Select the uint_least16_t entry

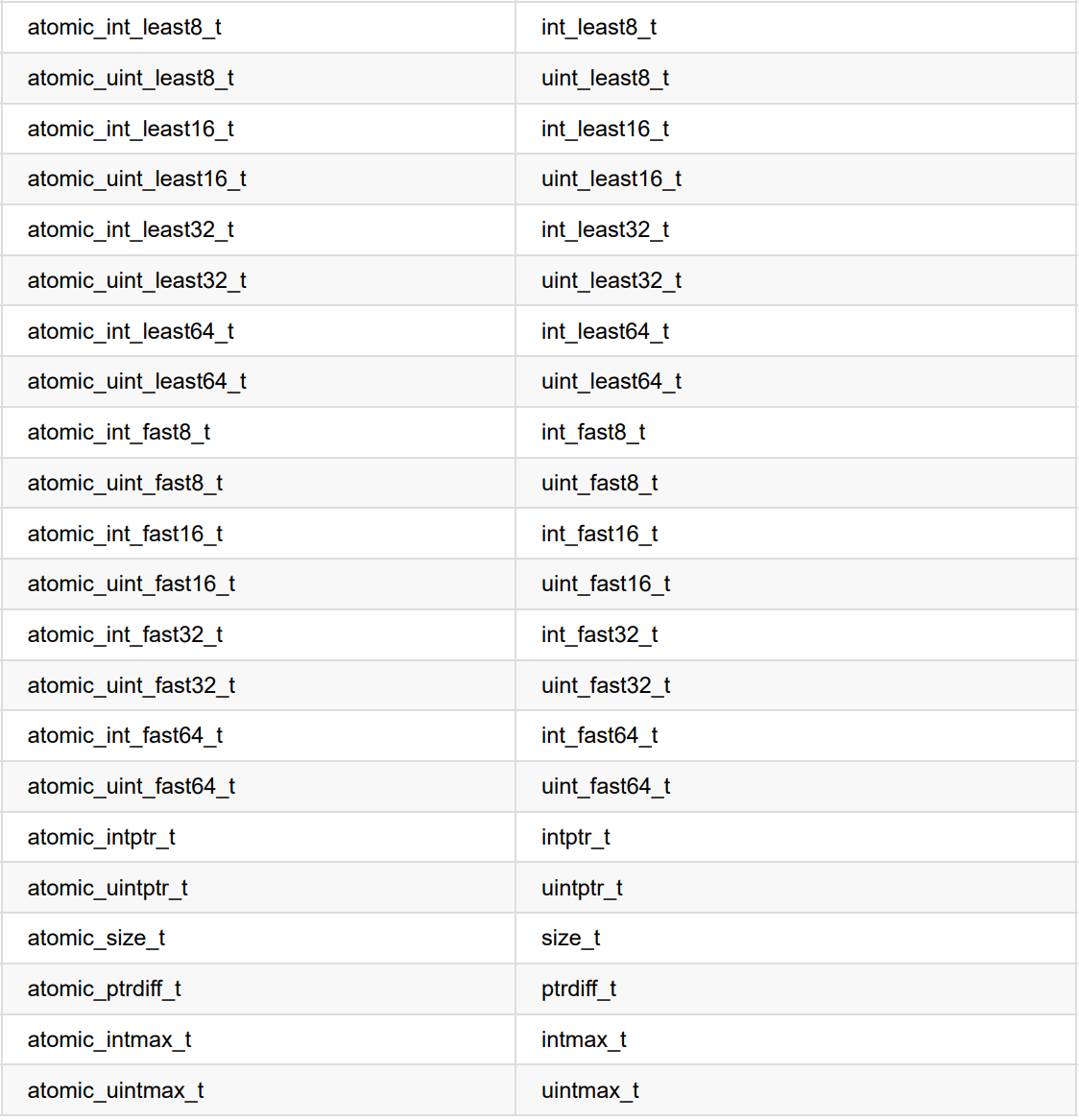(611, 179)
